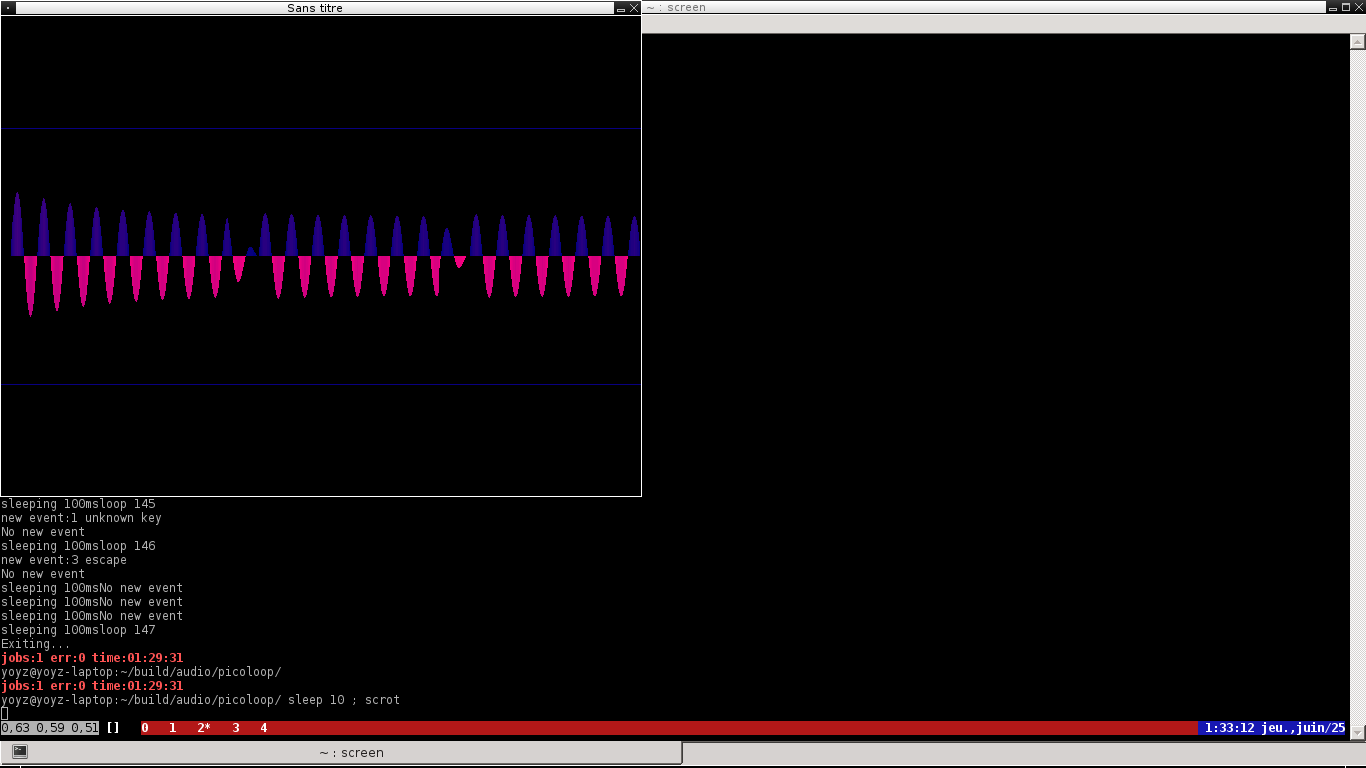This screenshot has height=768, width=1366.
Task: Click the scrollbar down arrow in terminal
Action: coord(1357,731)
